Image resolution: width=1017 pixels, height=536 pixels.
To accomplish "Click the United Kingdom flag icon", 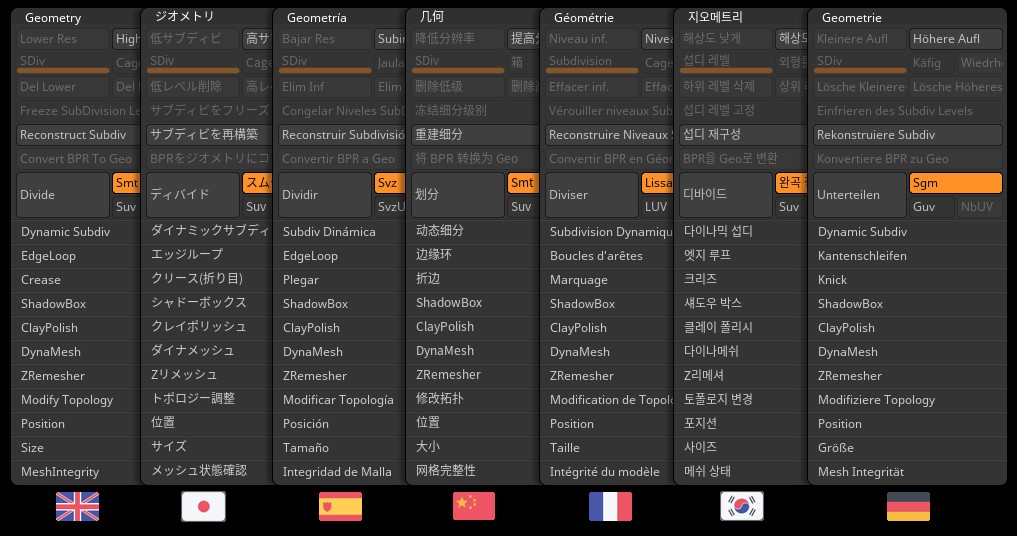I will (77, 506).
